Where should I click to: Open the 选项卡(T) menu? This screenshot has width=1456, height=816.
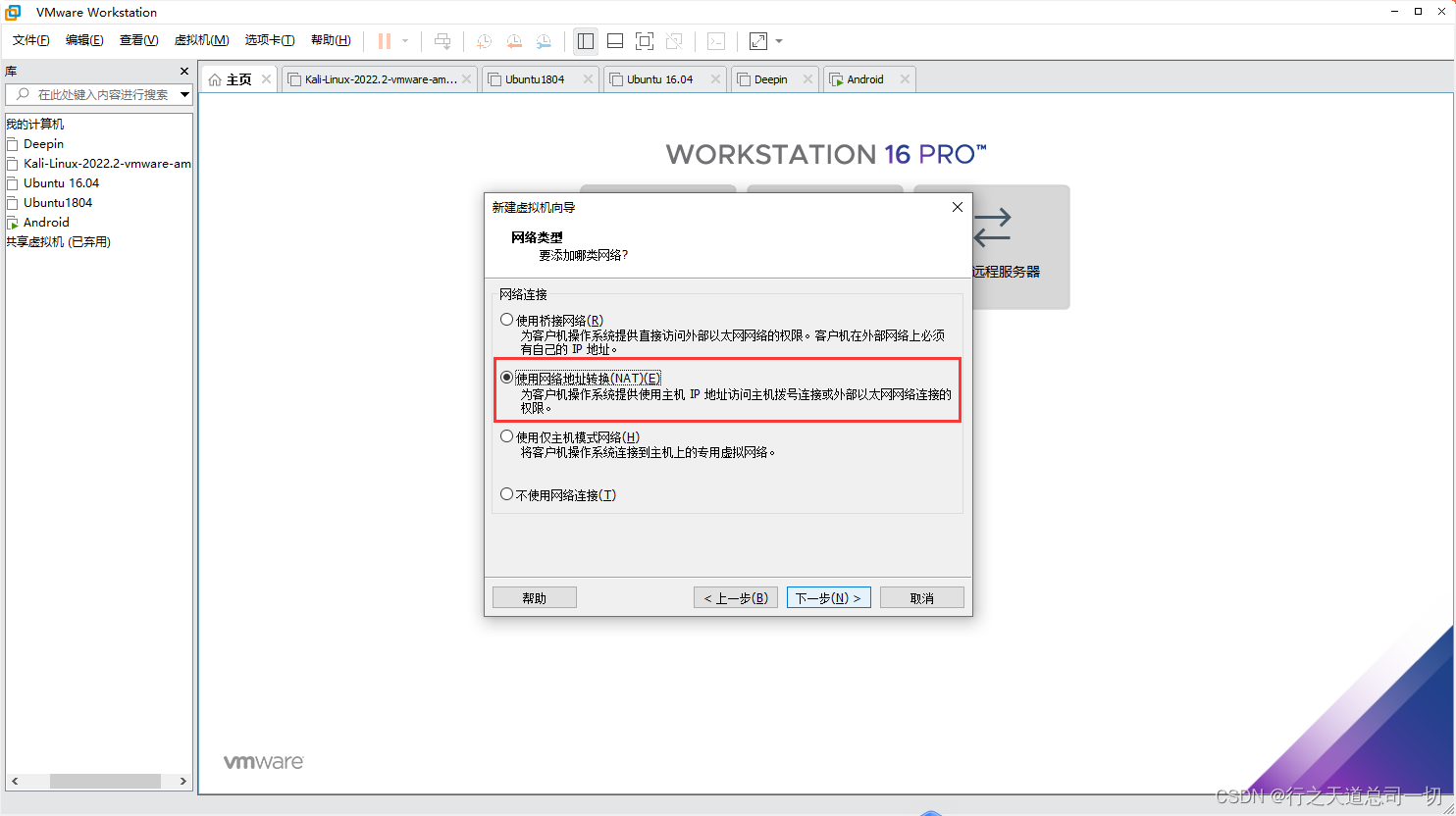coord(270,40)
